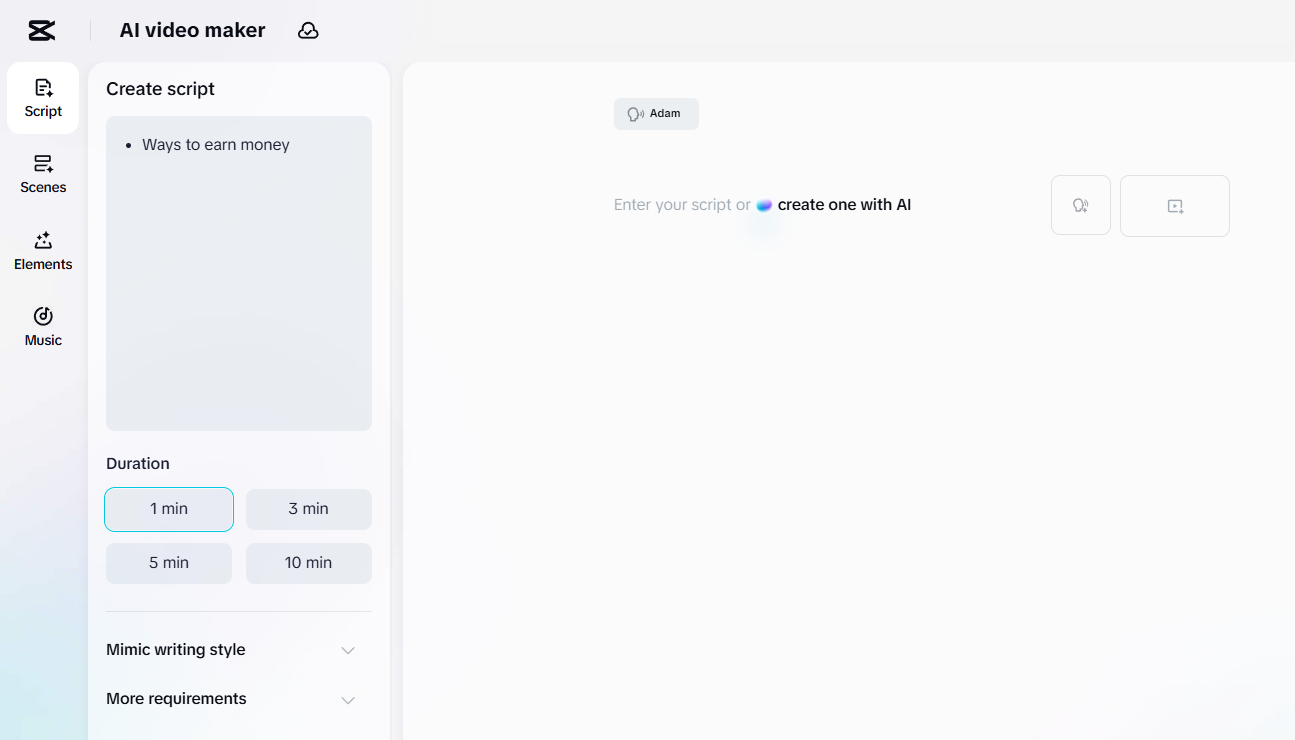Select the Script panel icon in the sidebar
The width and height of the screenshot is (1295, 740).
click(42, 97)
